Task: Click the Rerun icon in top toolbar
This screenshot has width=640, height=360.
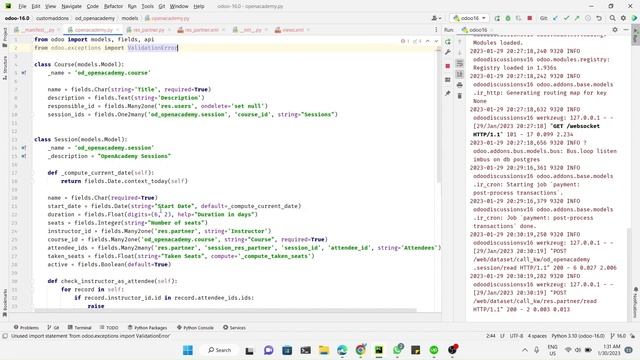Action: point(497,18)
